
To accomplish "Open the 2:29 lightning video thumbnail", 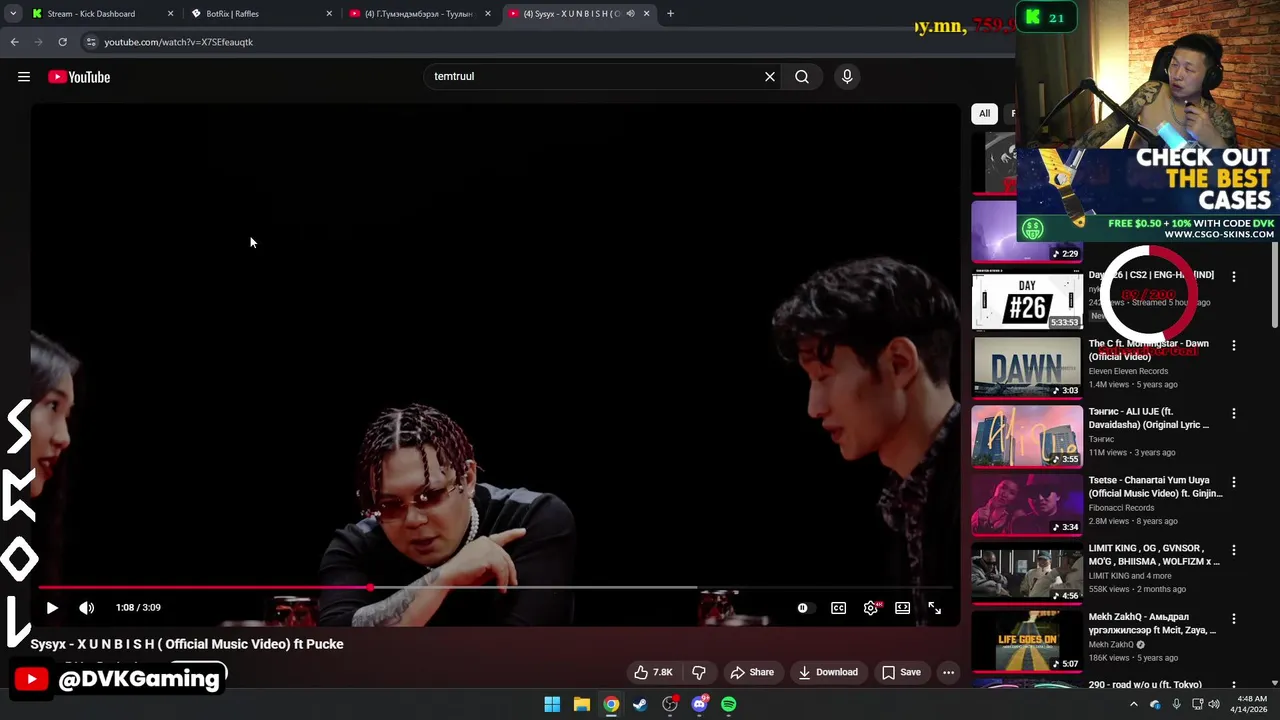I will pyautogui.click(x=1027, y=231).
